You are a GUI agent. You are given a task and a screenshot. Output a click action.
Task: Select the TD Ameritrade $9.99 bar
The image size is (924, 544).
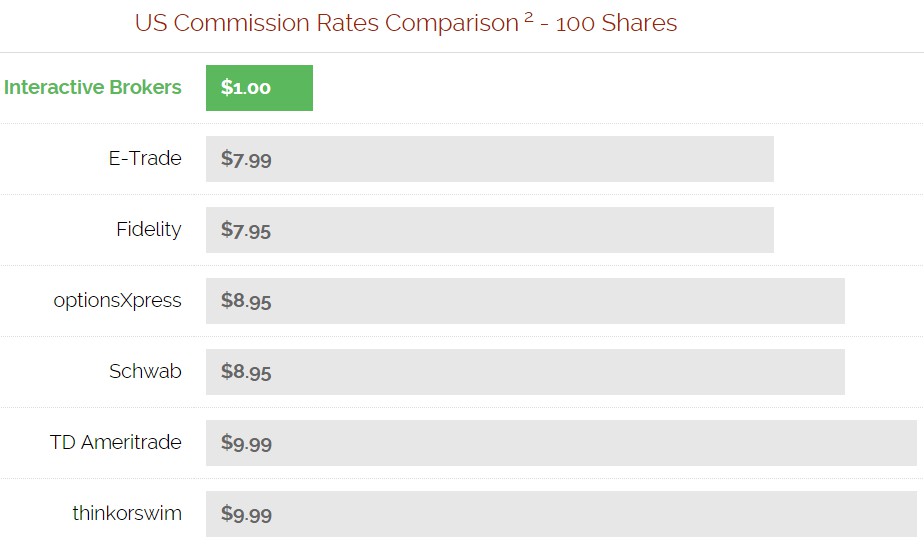pos(561,443)
